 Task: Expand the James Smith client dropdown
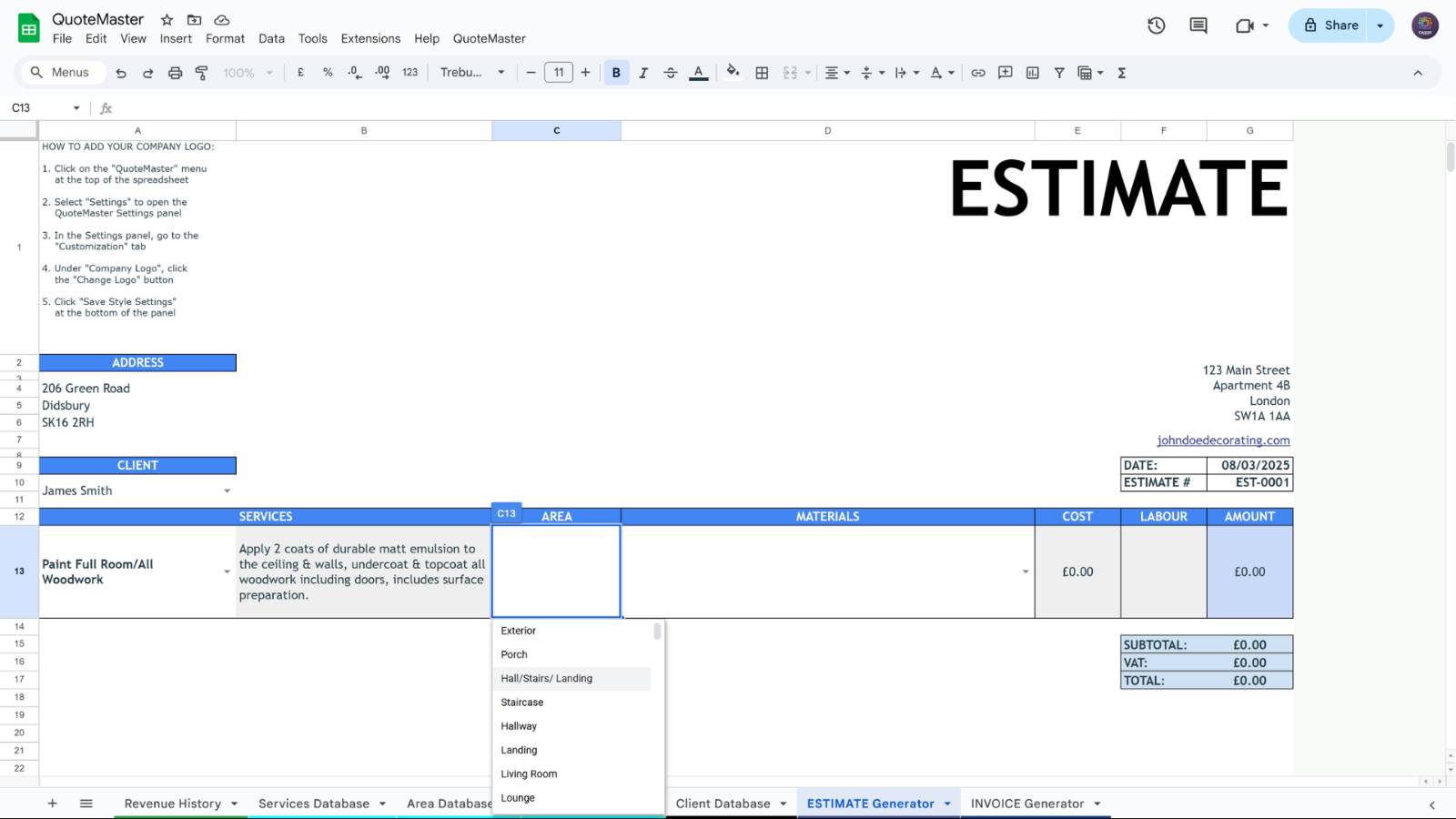tap(227, 490)
